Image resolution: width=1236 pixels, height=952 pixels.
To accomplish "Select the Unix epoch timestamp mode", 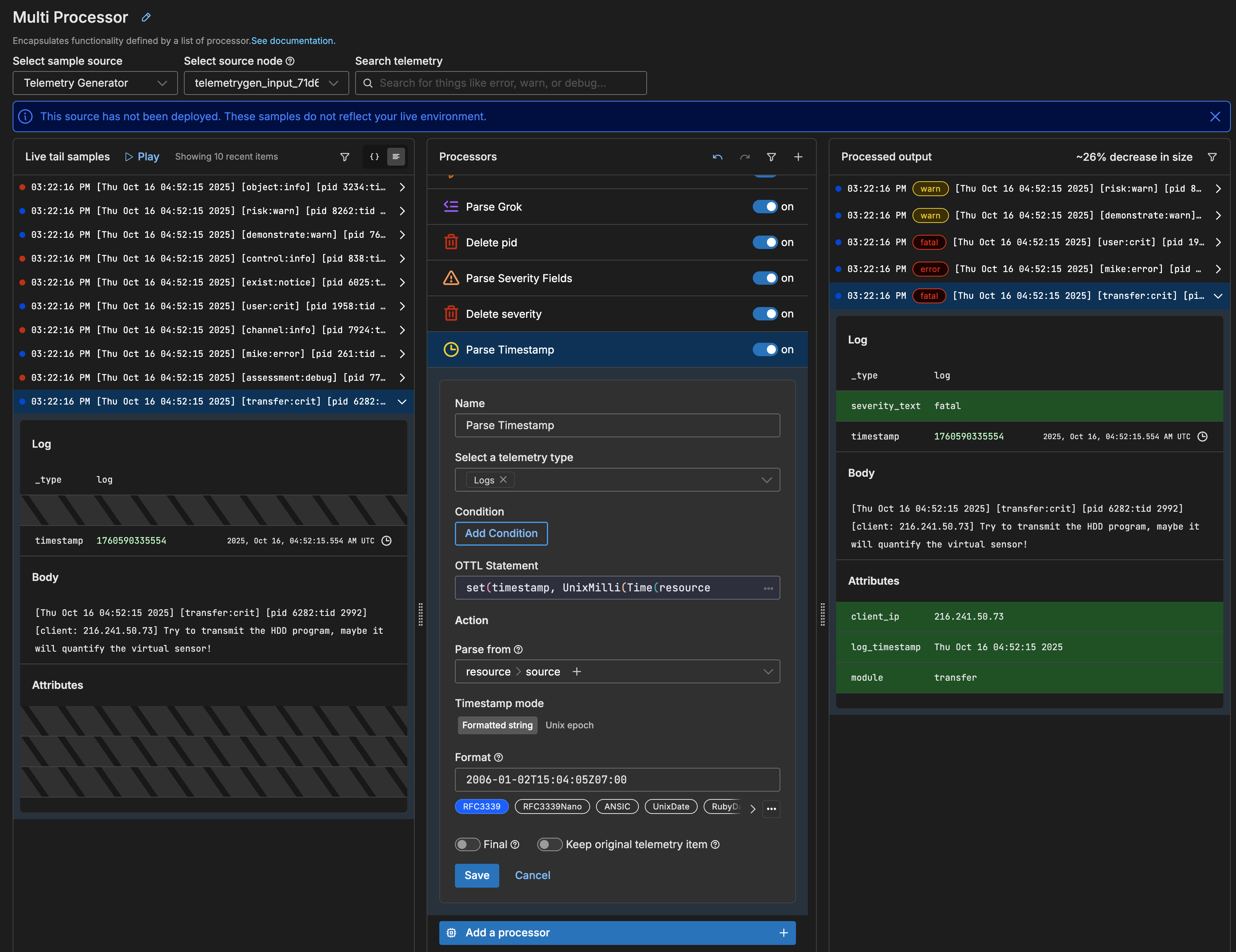I will coord(569,725).
